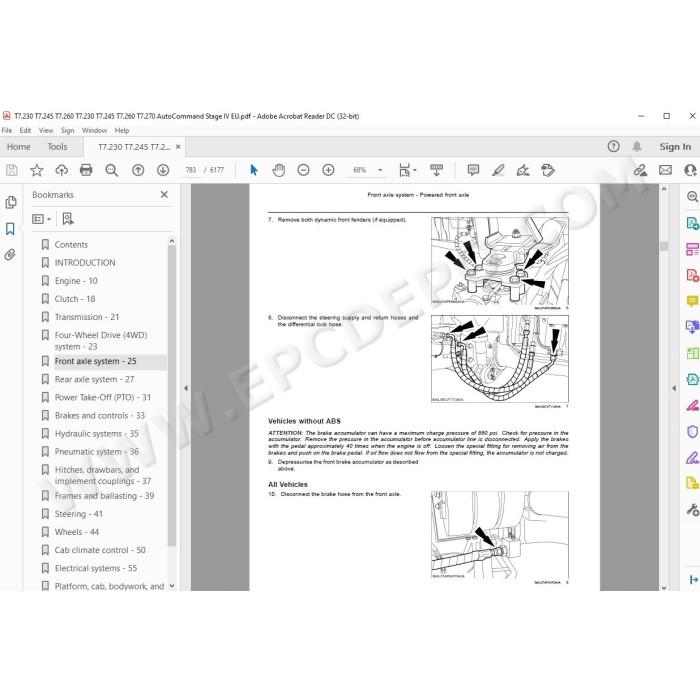Jump to Rear axle system - 27
This screenshot has height=700, width=700.
click(x=94, y=379)
